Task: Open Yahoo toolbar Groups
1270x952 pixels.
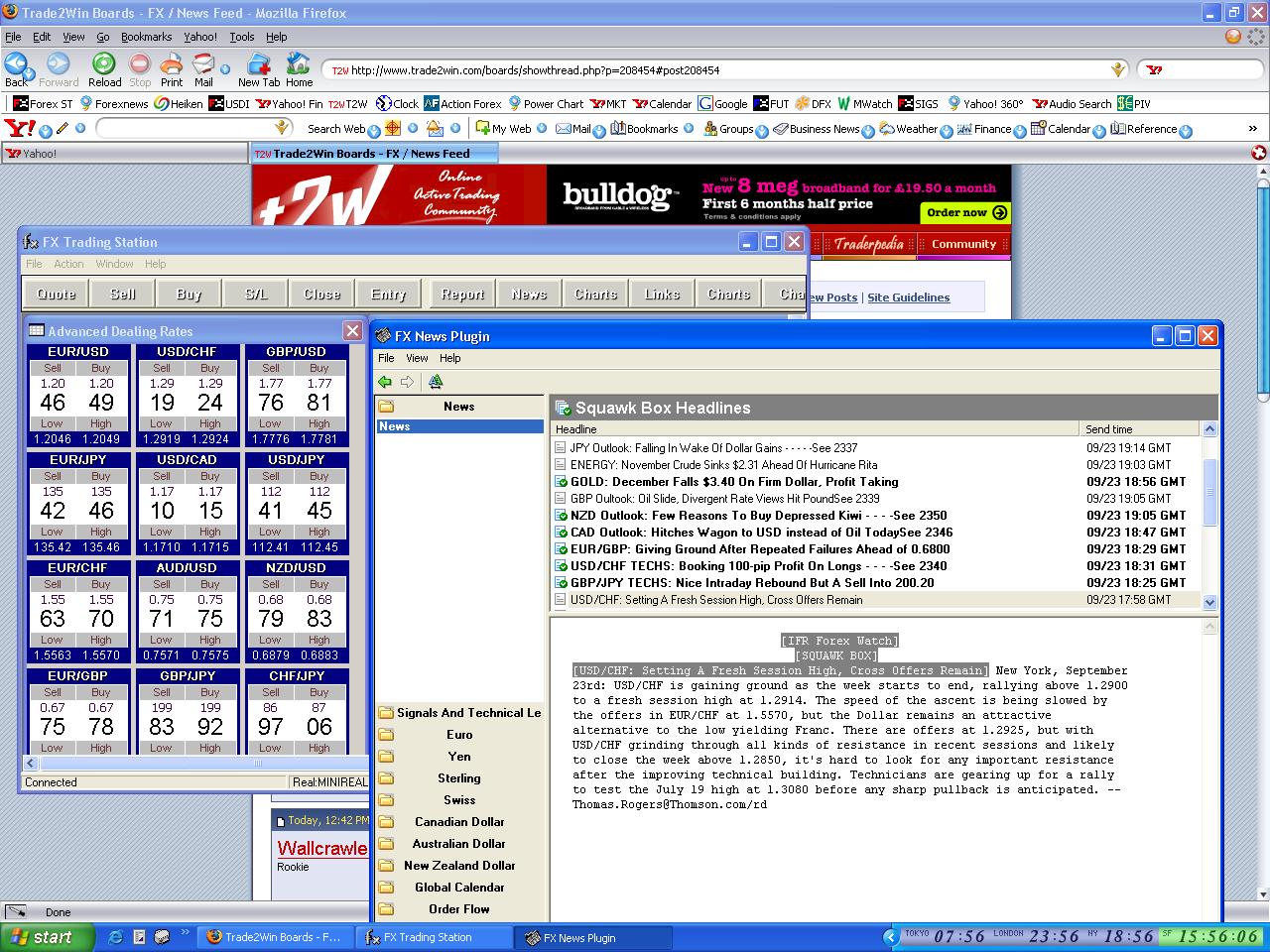Action: pyautogui.click(x=729, y=129)
